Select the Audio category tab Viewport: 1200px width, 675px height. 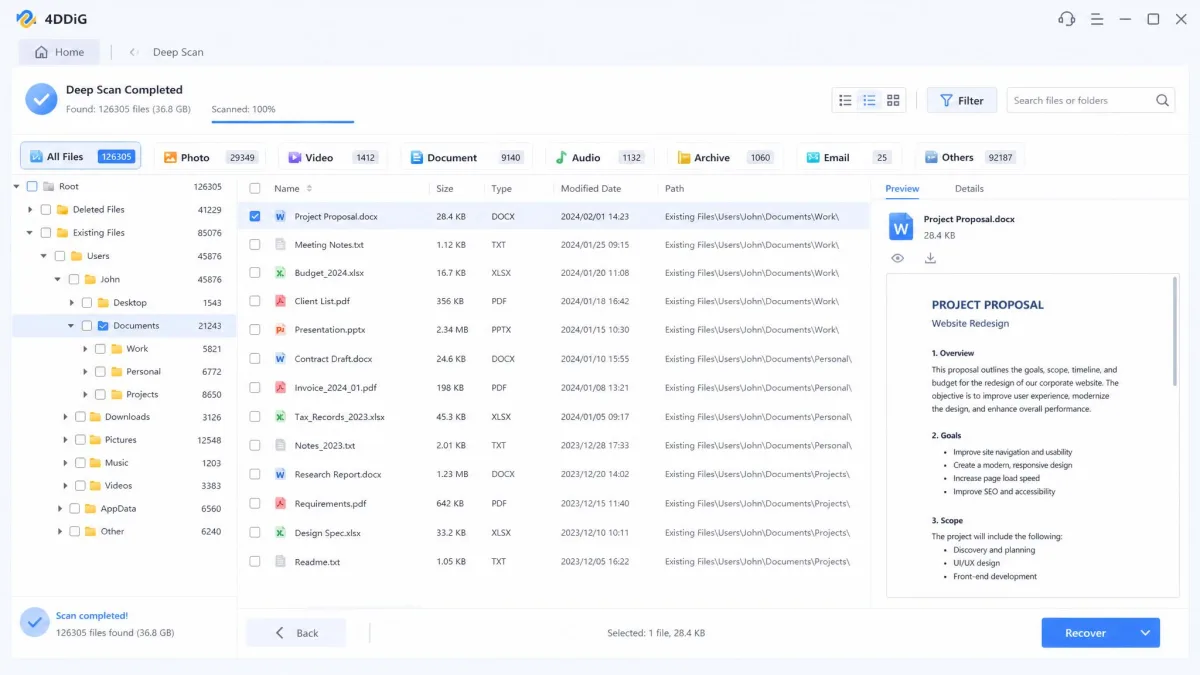click(x=599, y=157)
